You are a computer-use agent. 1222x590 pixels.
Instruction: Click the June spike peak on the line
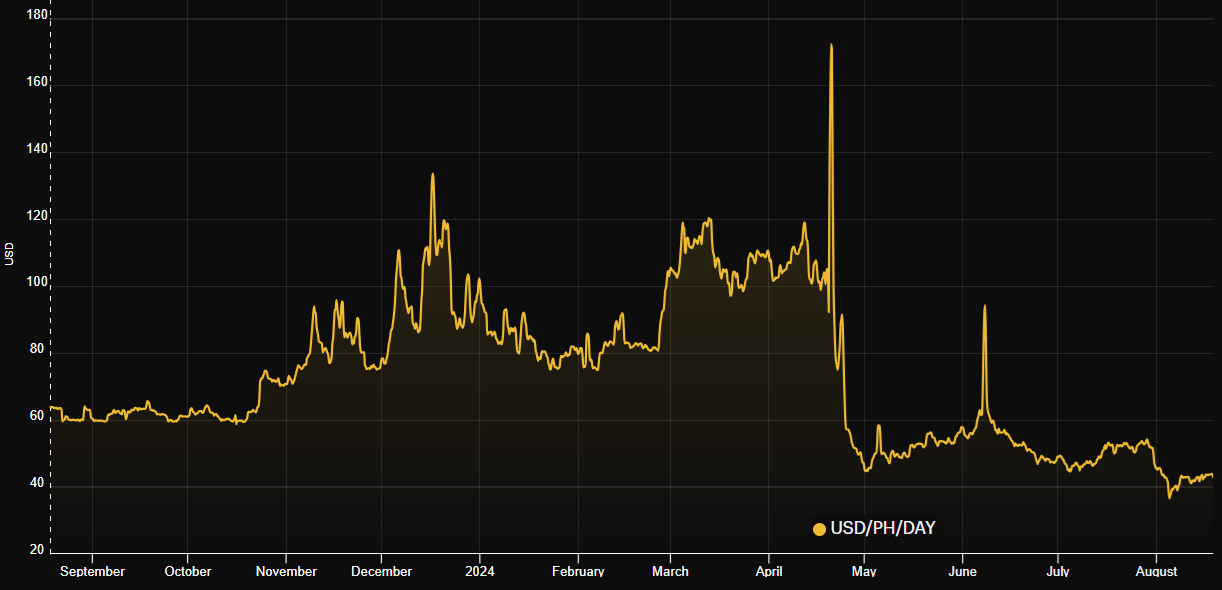click(x=985, y=306)
